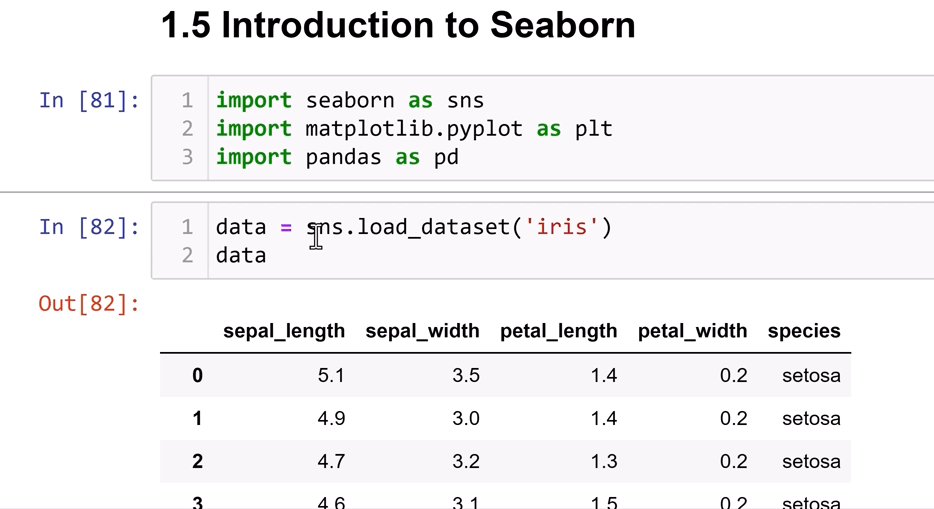Place cursor on 'import matplotlib.pyplot as plt' line

413,129
